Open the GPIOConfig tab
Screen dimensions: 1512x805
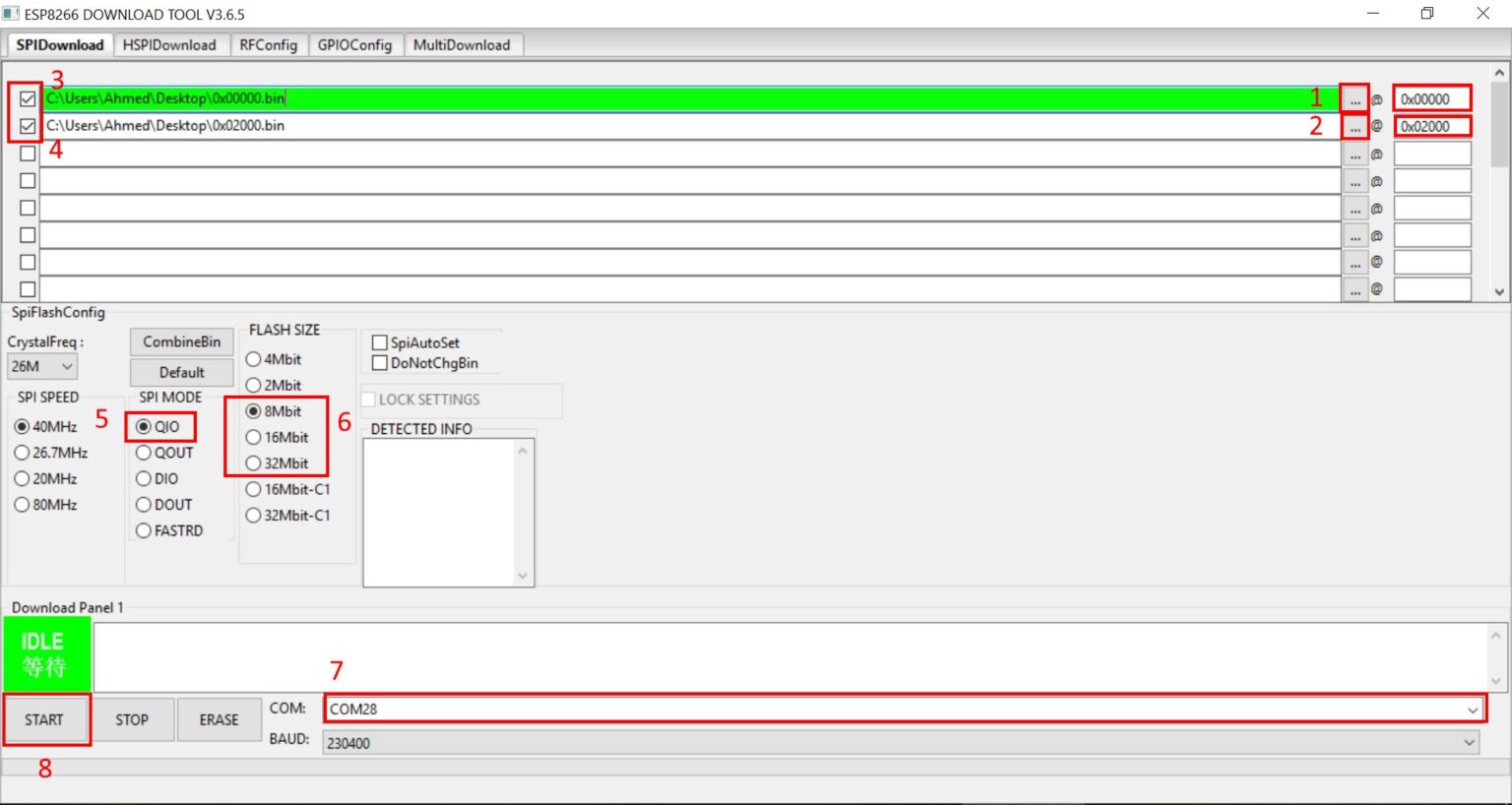354,45
